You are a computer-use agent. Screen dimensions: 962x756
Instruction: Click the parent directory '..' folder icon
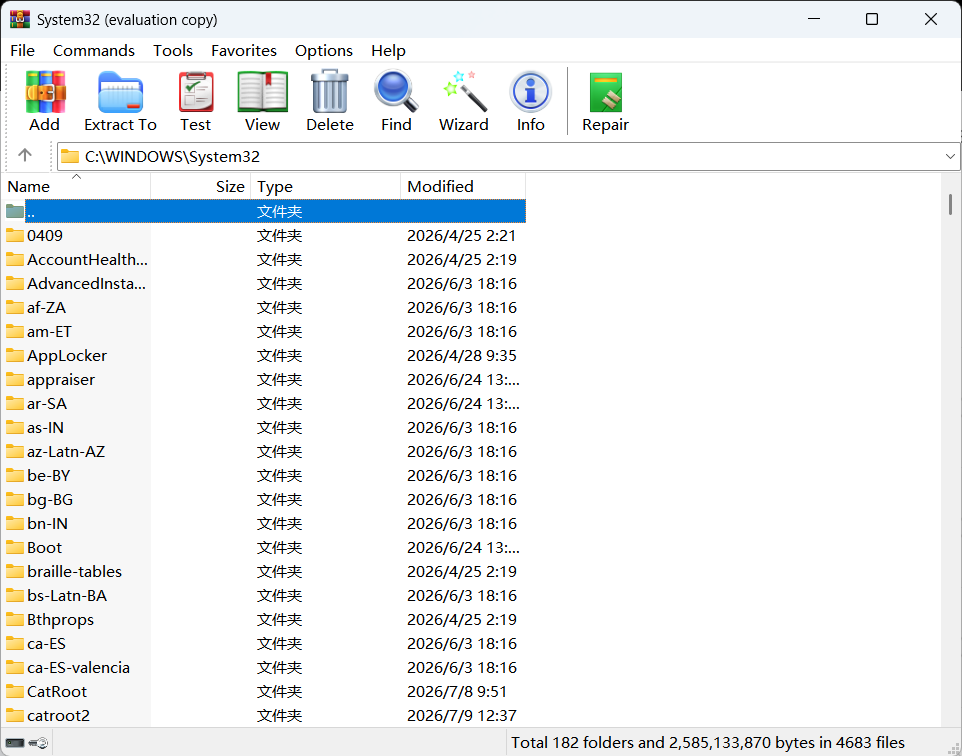pos(15,211)
